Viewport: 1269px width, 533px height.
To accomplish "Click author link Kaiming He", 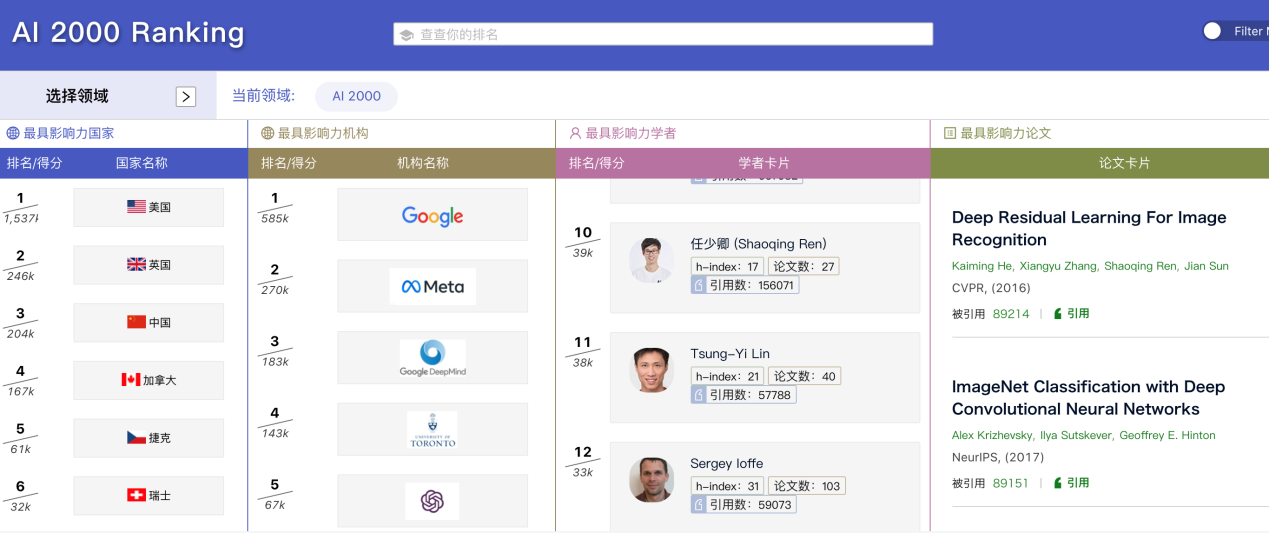I will click(980, 266).
